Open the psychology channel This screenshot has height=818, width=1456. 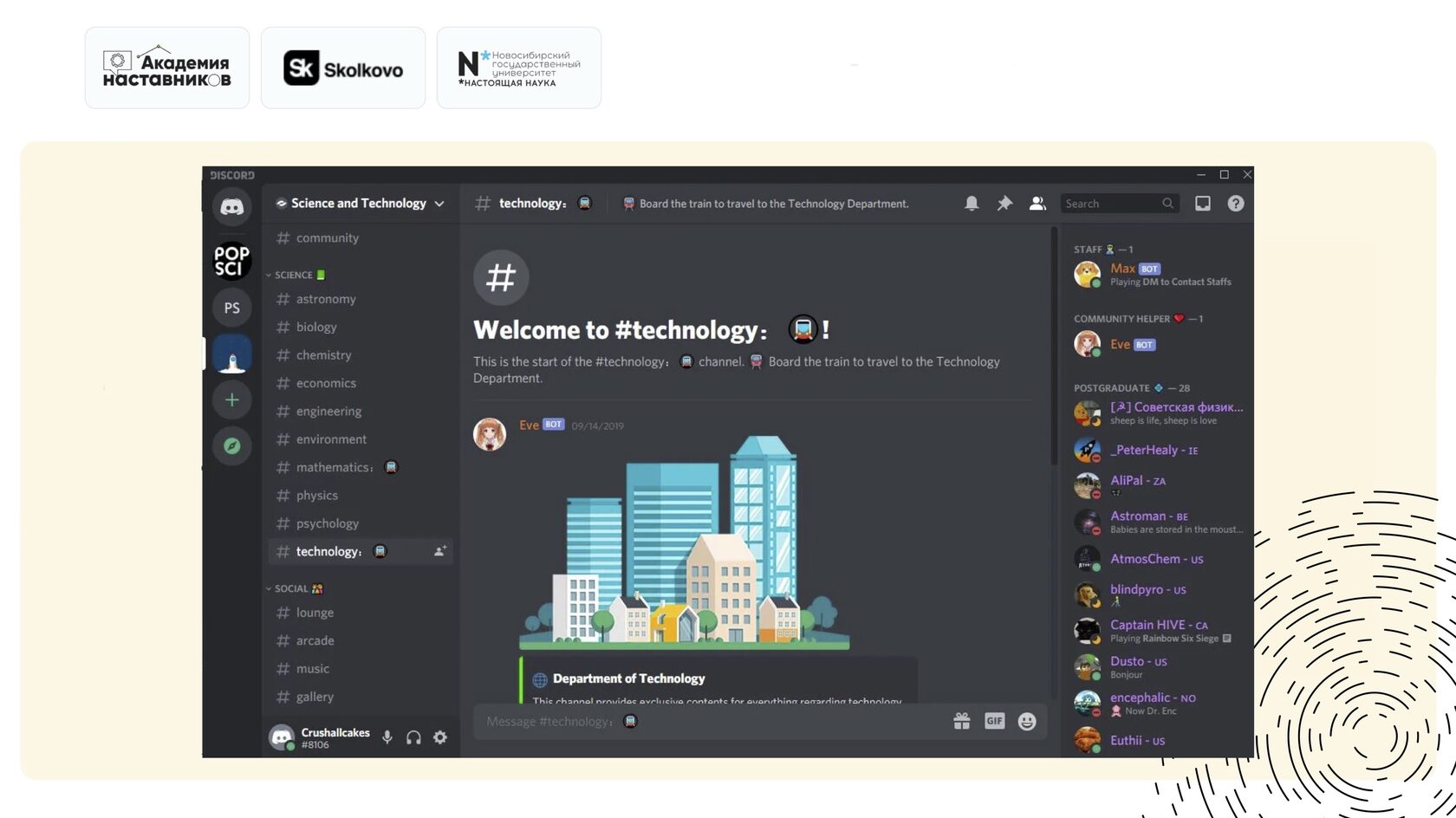[359, 523]
